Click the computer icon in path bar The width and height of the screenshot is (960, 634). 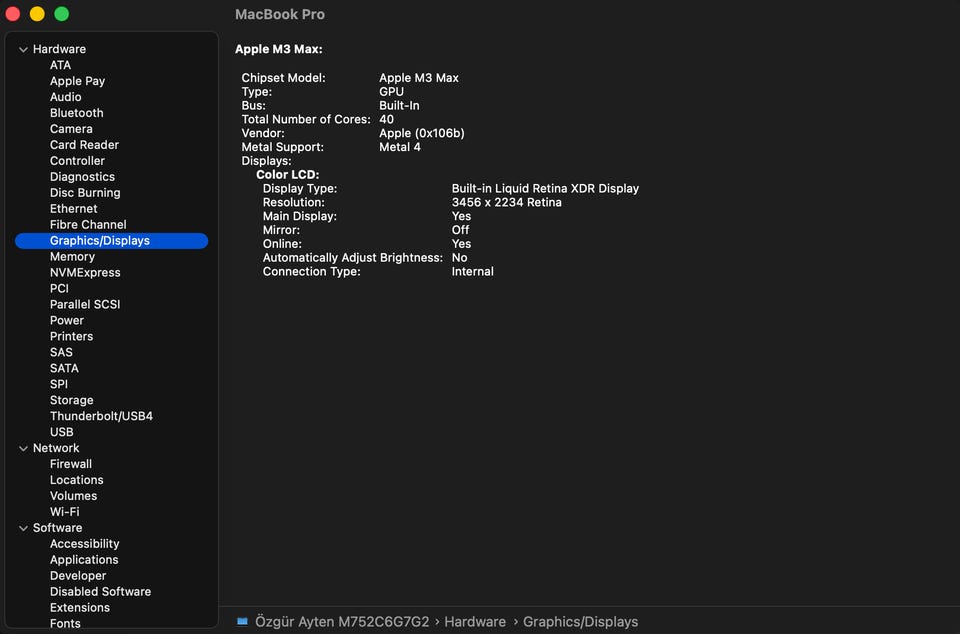242,621
